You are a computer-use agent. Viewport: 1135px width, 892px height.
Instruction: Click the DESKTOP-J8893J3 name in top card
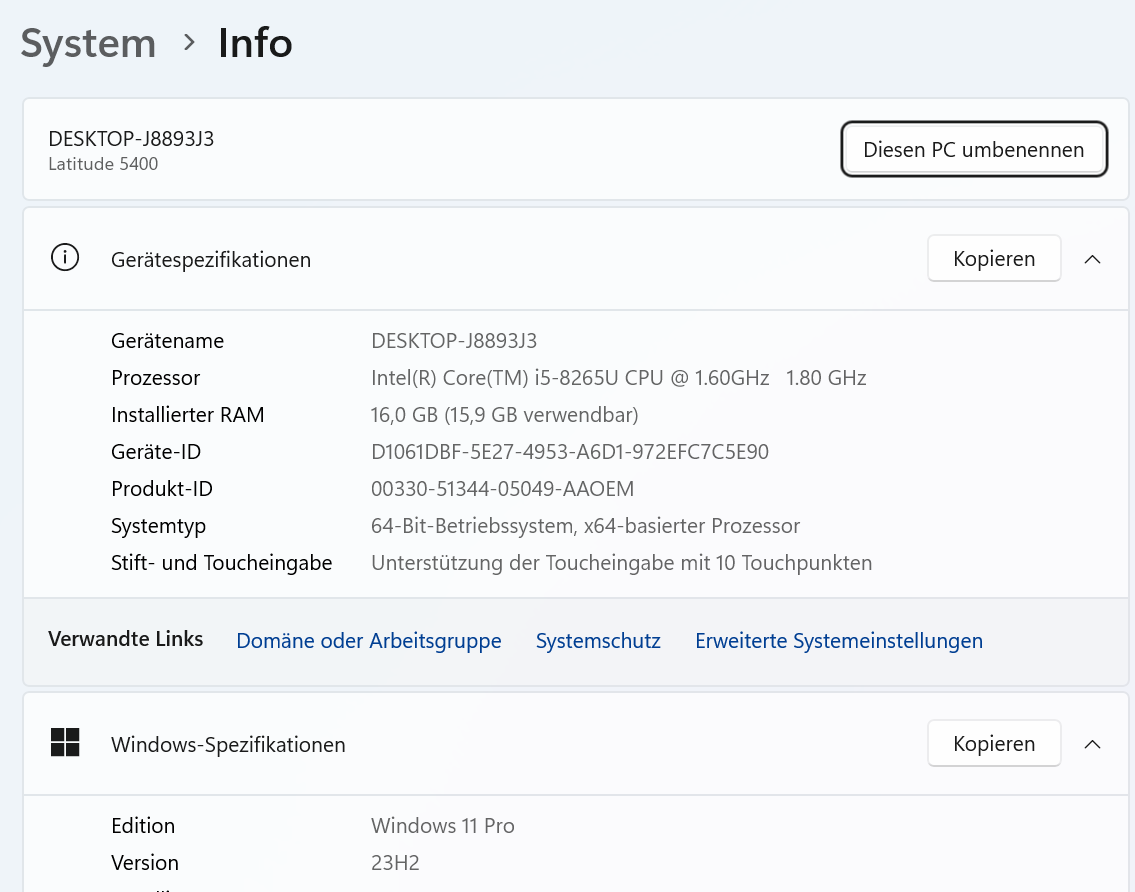point(131,139)
